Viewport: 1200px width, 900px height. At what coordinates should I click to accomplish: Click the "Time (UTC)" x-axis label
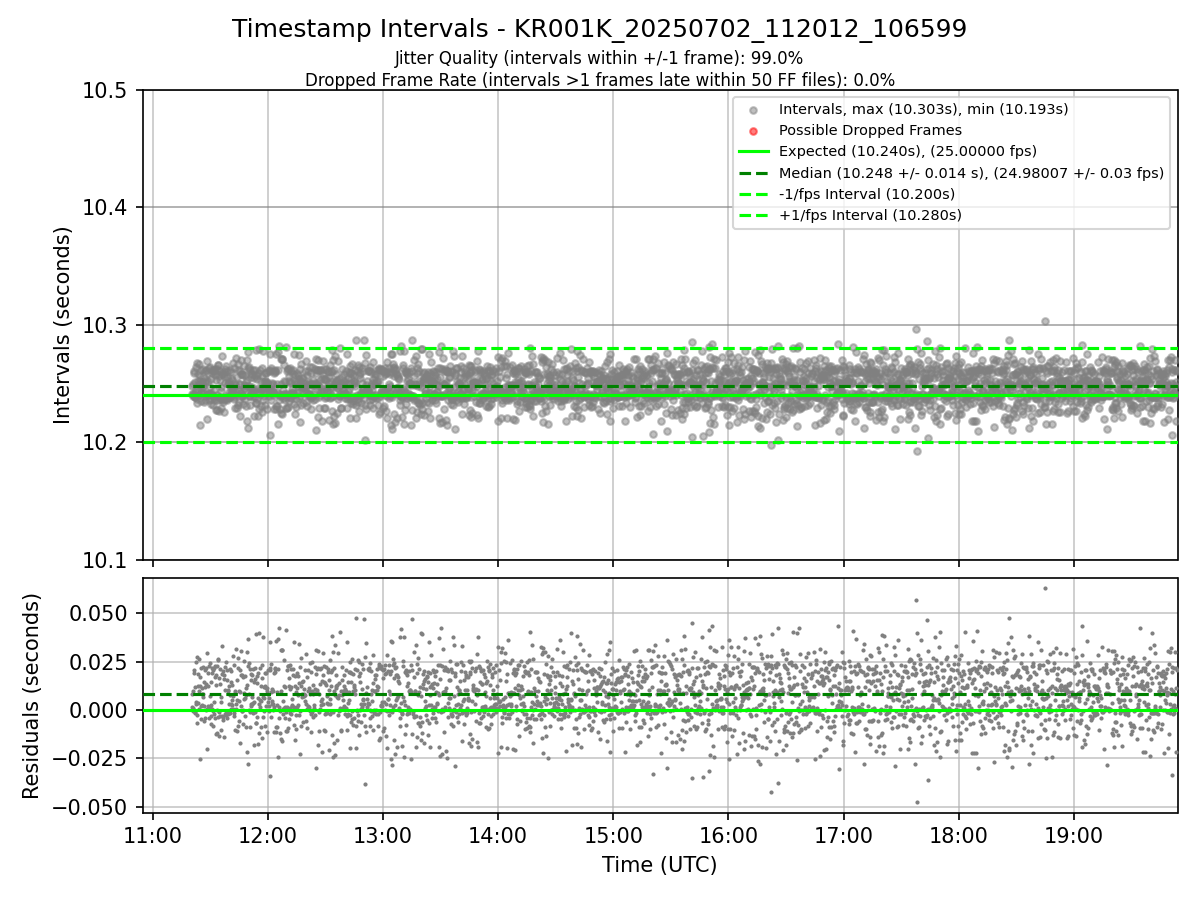click(659, 865)
